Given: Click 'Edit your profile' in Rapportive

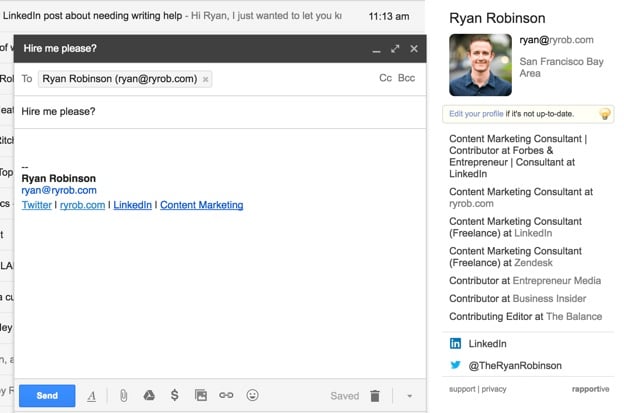Looking at the screenshot, I should tap(476, 114).
